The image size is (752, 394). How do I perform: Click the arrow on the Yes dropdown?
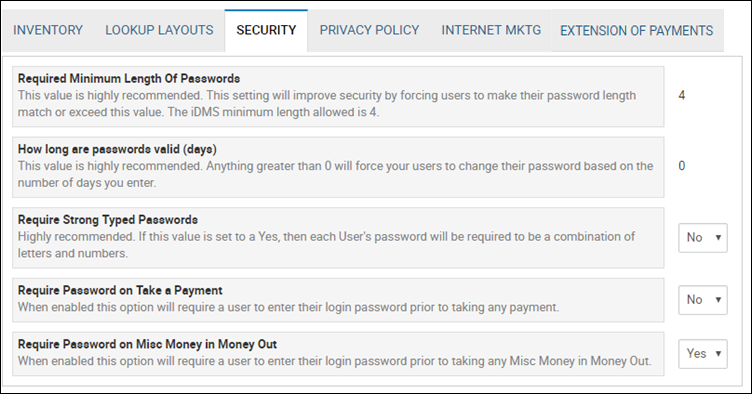point(718,354)
